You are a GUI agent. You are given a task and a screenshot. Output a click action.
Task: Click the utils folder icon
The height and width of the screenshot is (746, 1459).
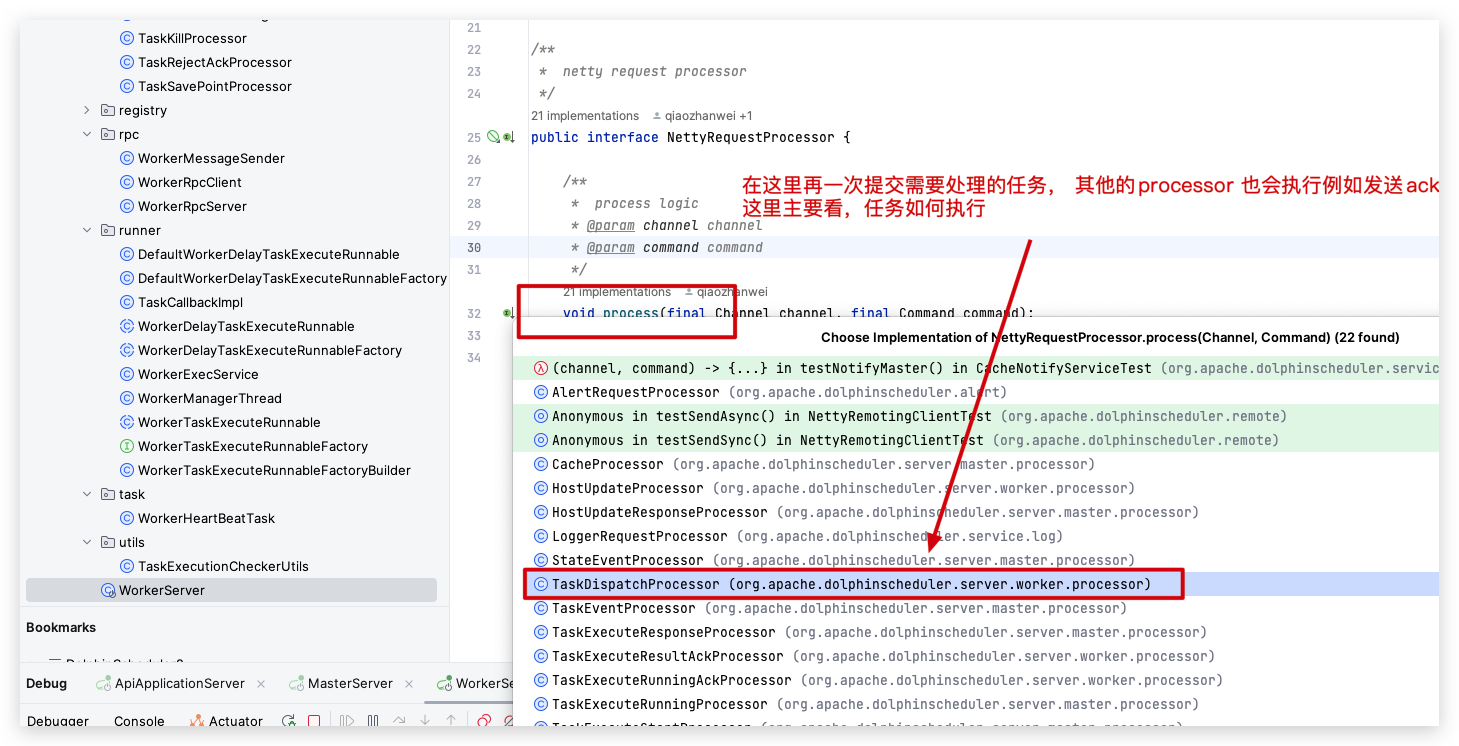tap(108, 542)
